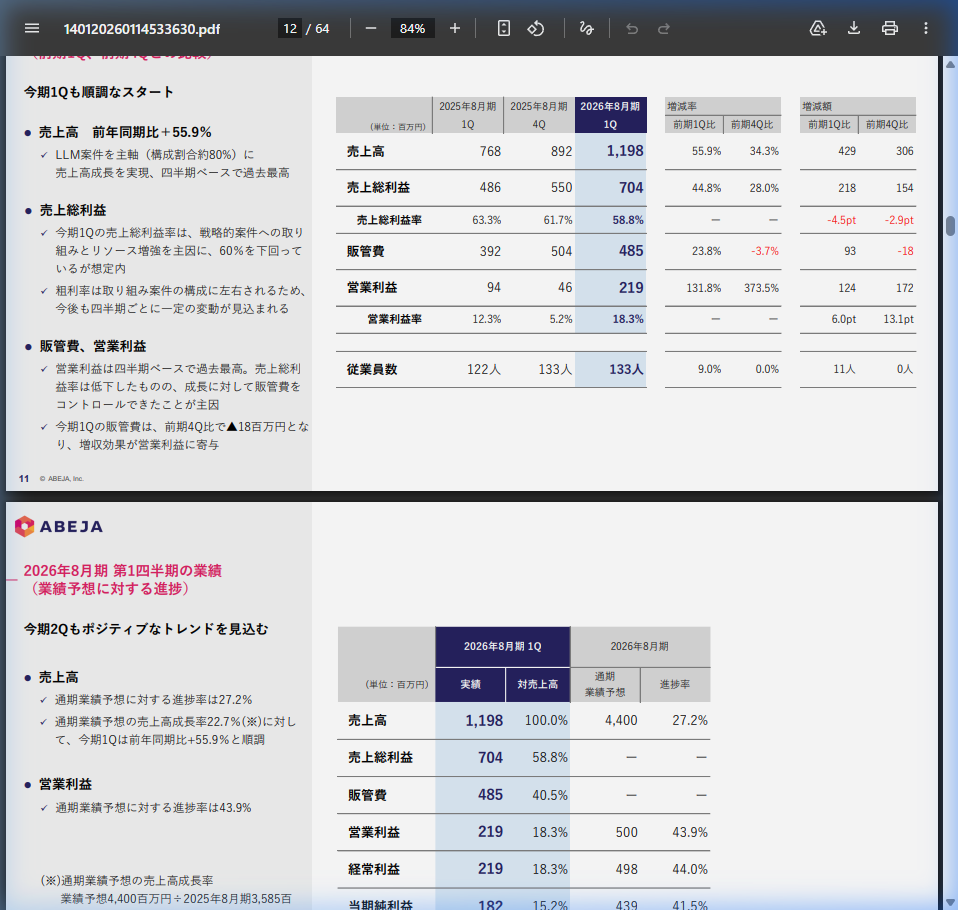
Task: Click the ABEJA logo on the slide
Action: [59, 526]
